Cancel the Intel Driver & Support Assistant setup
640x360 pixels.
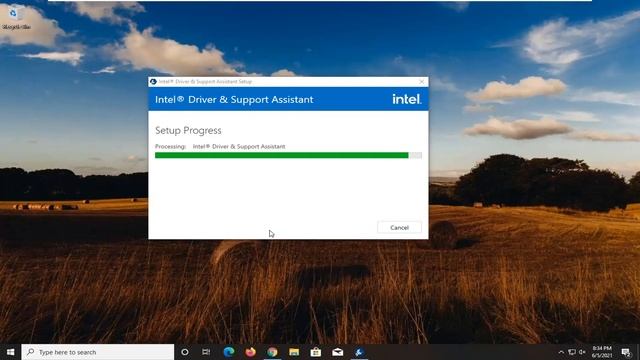pos(399,227)
